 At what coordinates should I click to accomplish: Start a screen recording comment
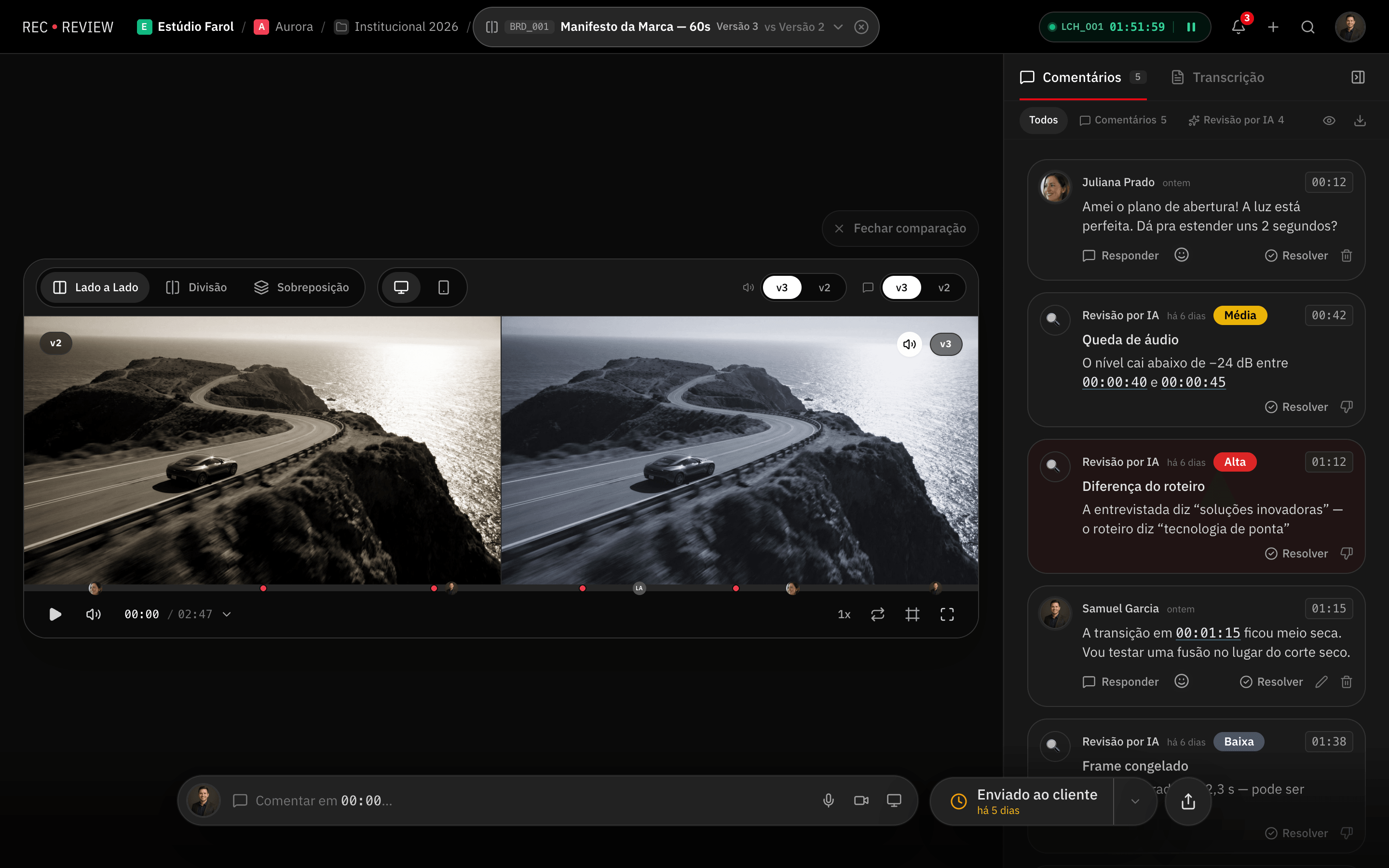[x=894, y=800]
